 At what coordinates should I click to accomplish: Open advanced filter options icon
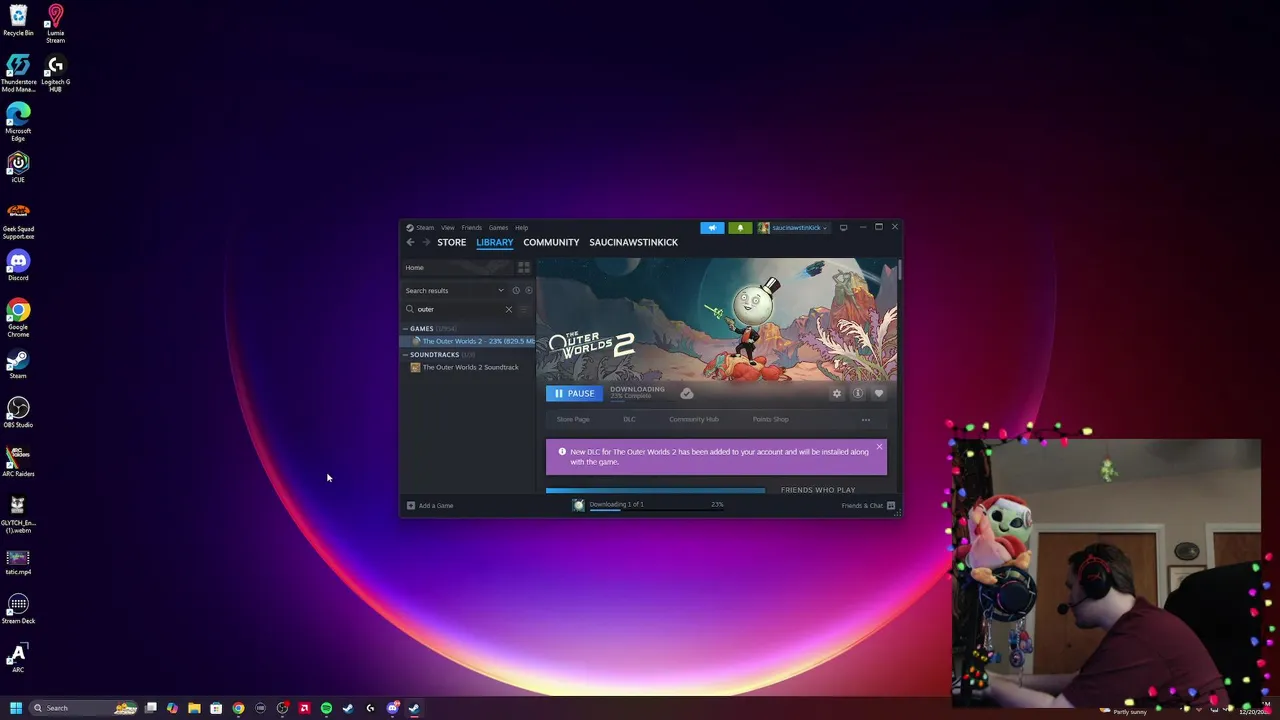point(524,309)
